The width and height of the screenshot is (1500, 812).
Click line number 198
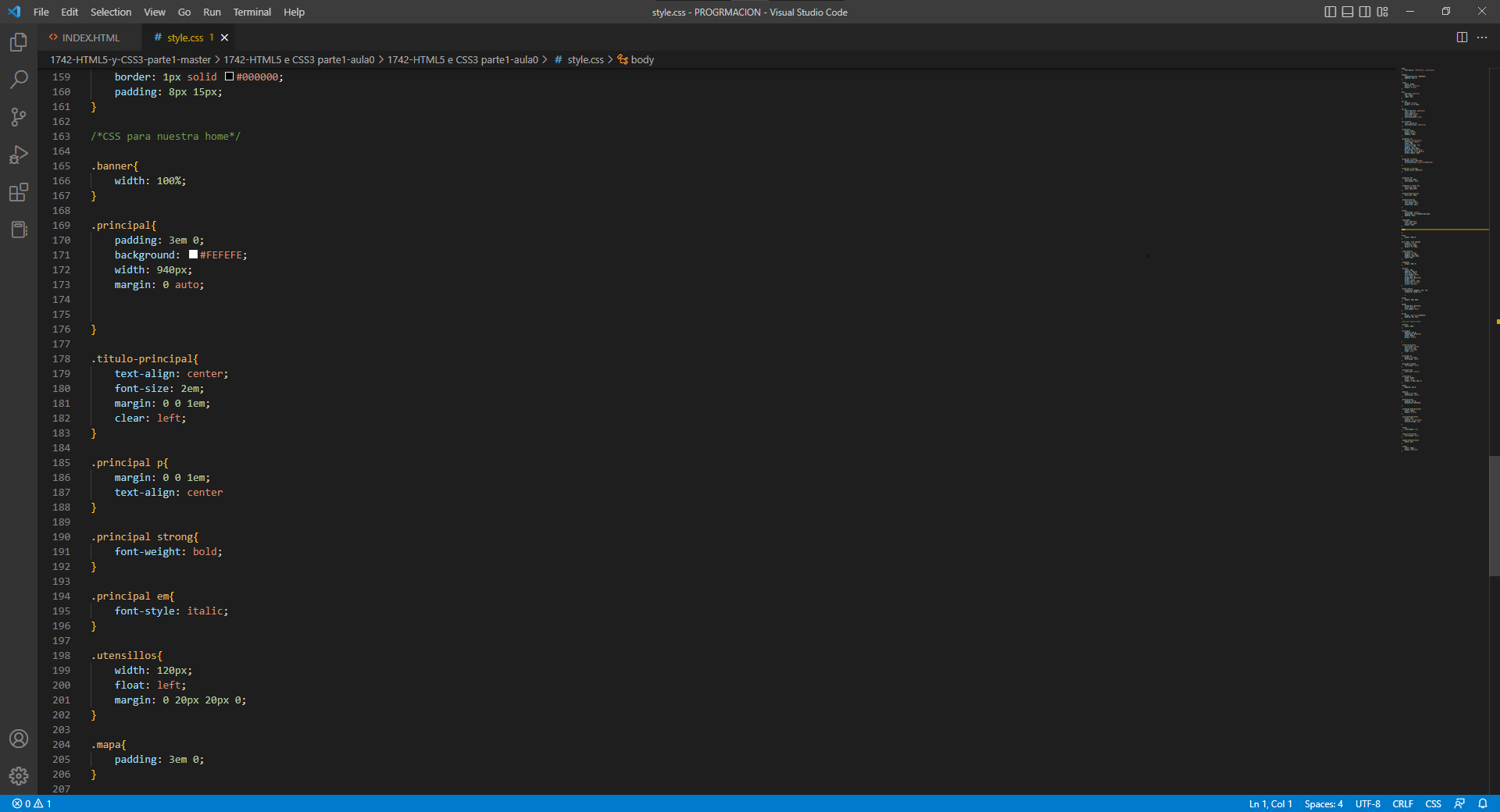(x=61, y=655)
